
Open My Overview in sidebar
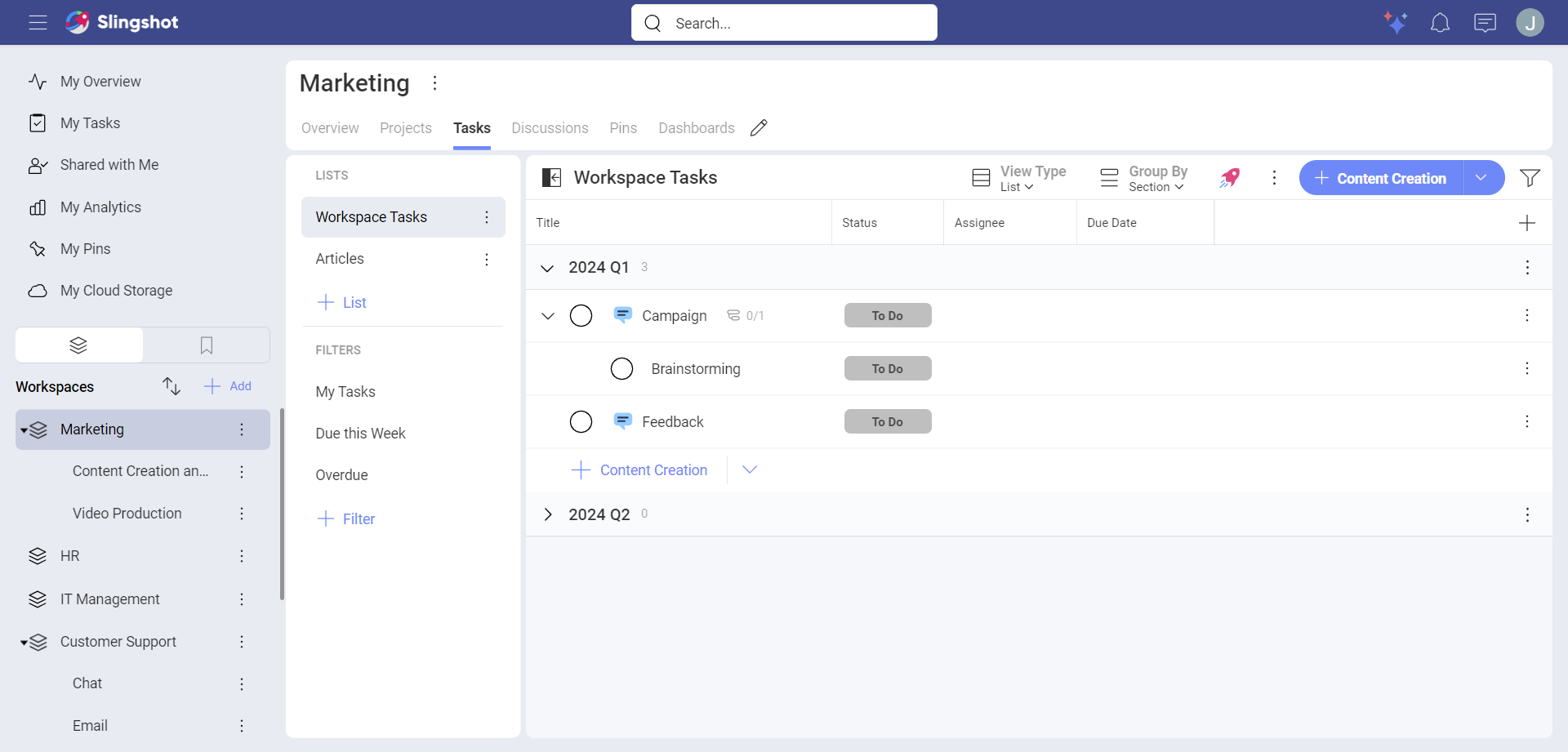(100, 82)
